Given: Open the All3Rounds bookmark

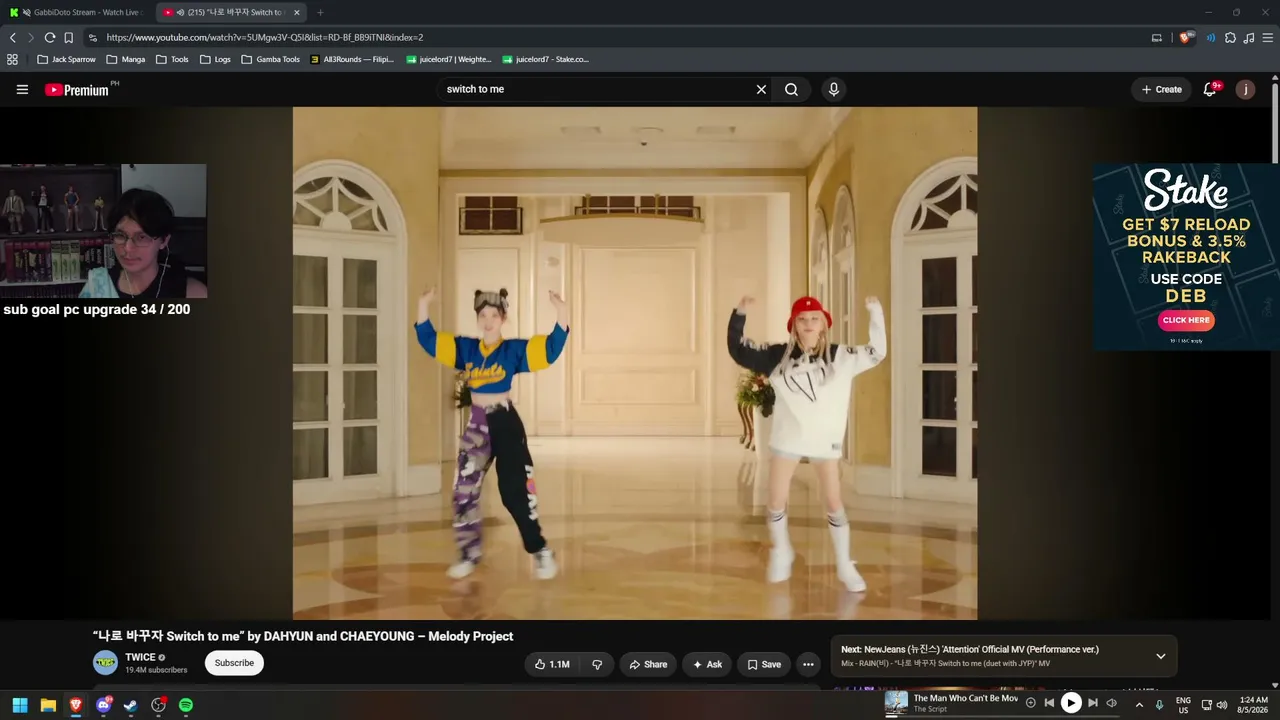Looking at the screenshot, I should click(352, 60).
